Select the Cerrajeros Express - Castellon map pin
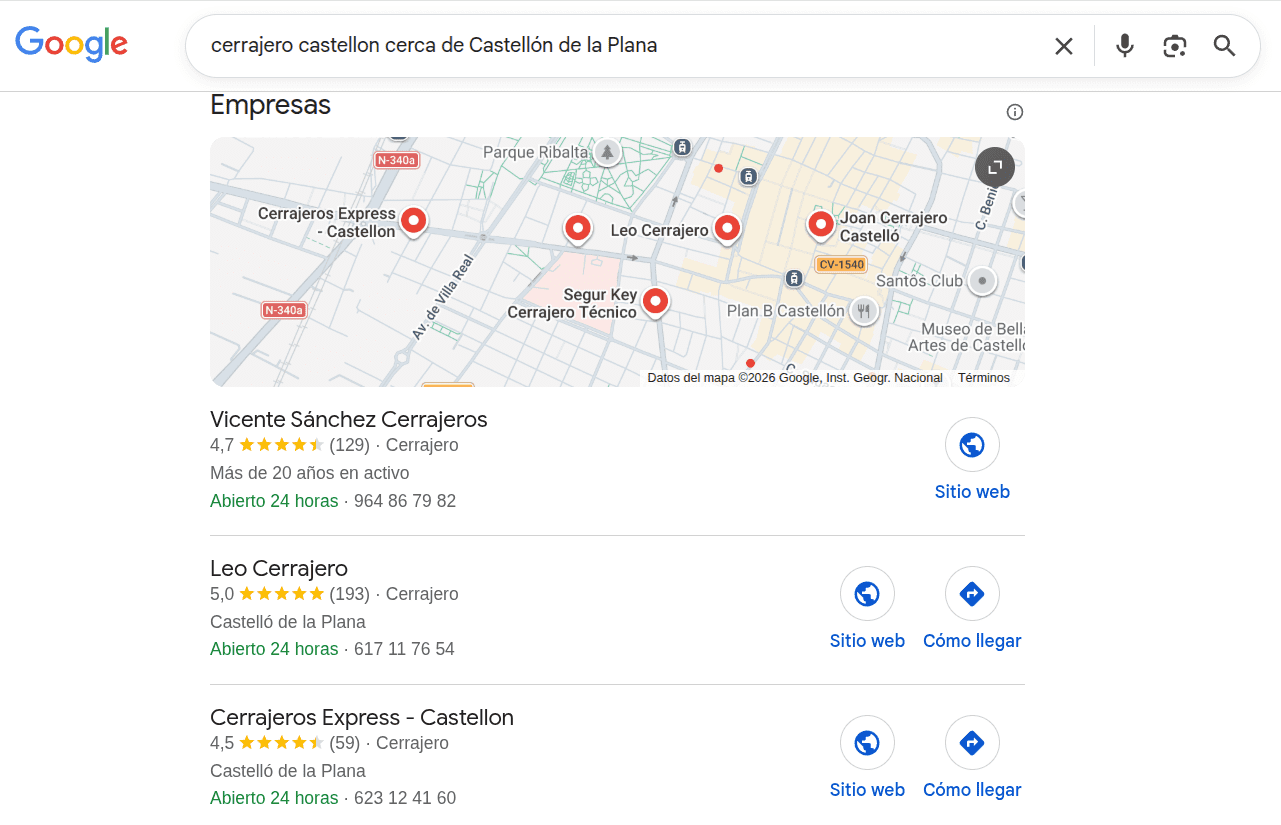This screenshot has height=825, width=1281. (413, 221)
